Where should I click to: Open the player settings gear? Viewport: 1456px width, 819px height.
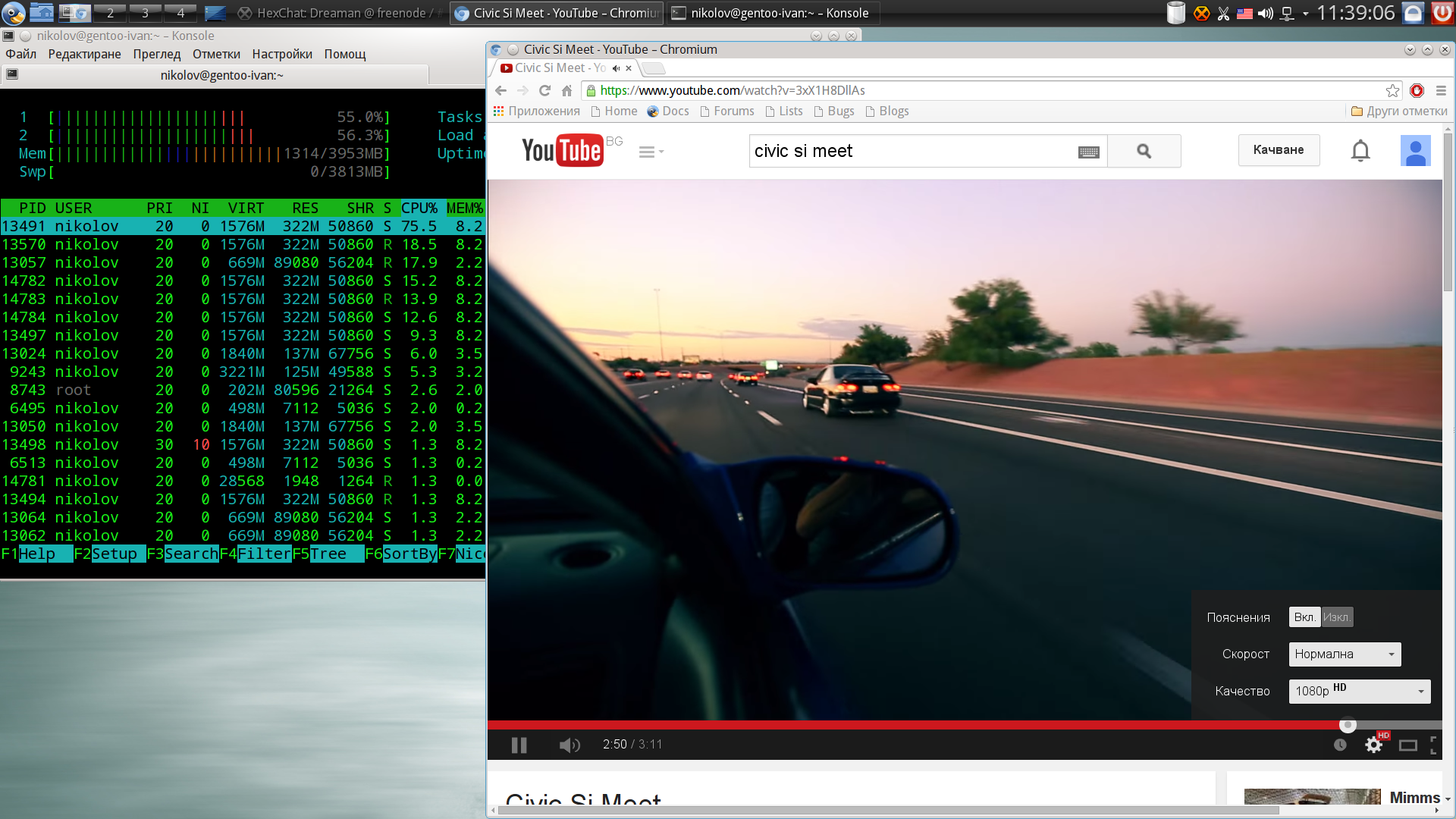pyautogui.click(x=1373, y=745)
